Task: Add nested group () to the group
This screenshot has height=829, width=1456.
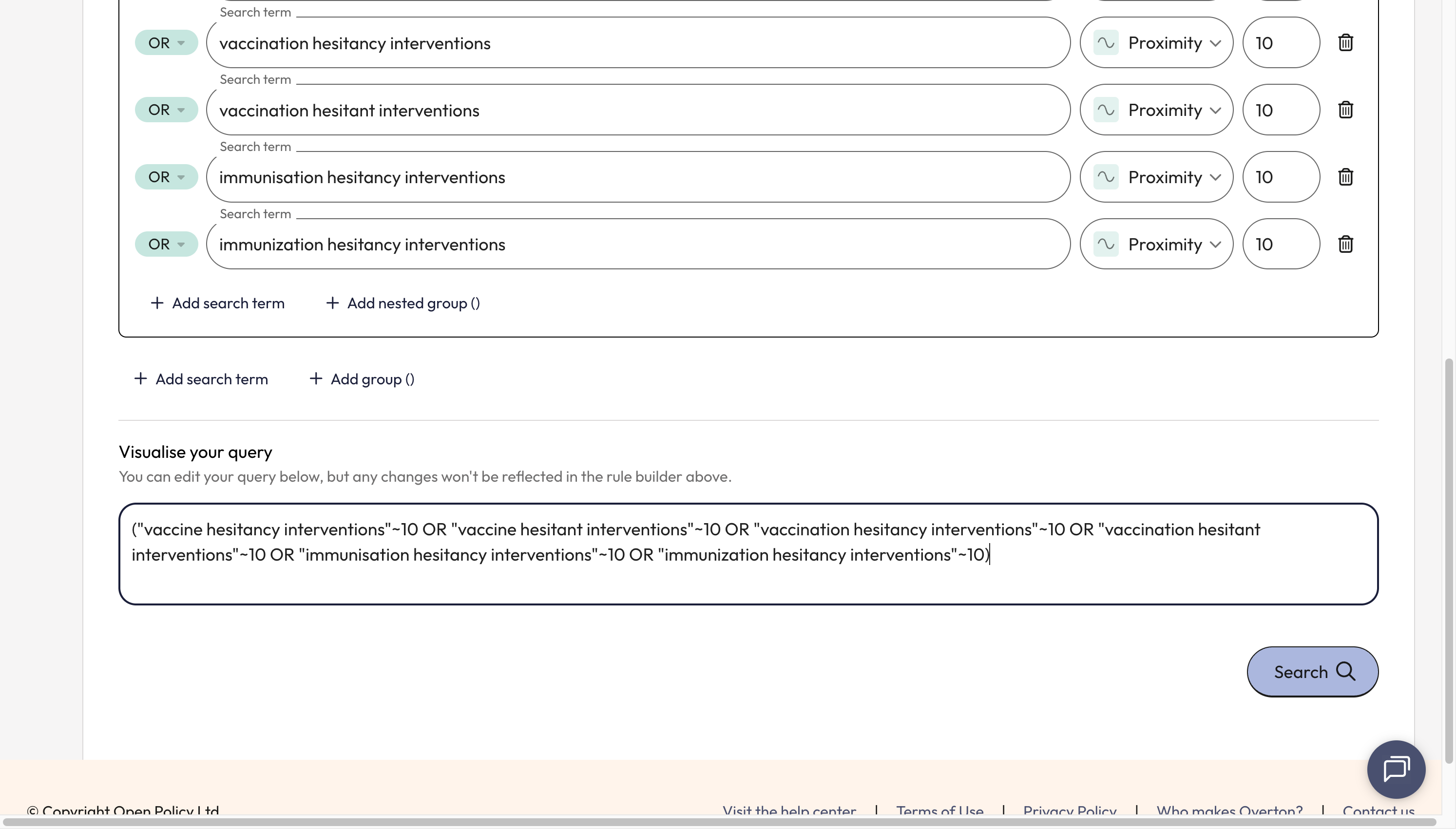Action: [x=403, y=303]
